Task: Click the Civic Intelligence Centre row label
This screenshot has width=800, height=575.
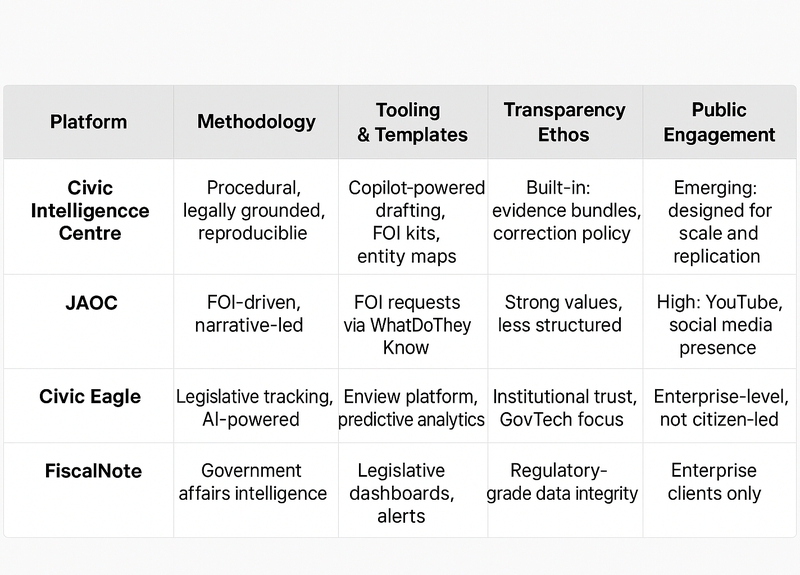Action: pos(88,211)
